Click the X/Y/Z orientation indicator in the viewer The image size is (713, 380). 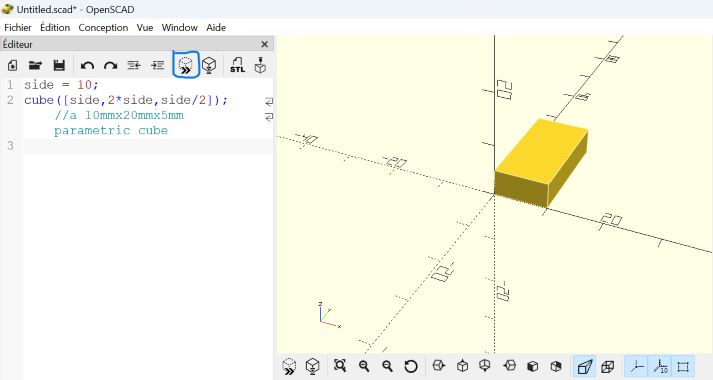(x=329, y=315)
